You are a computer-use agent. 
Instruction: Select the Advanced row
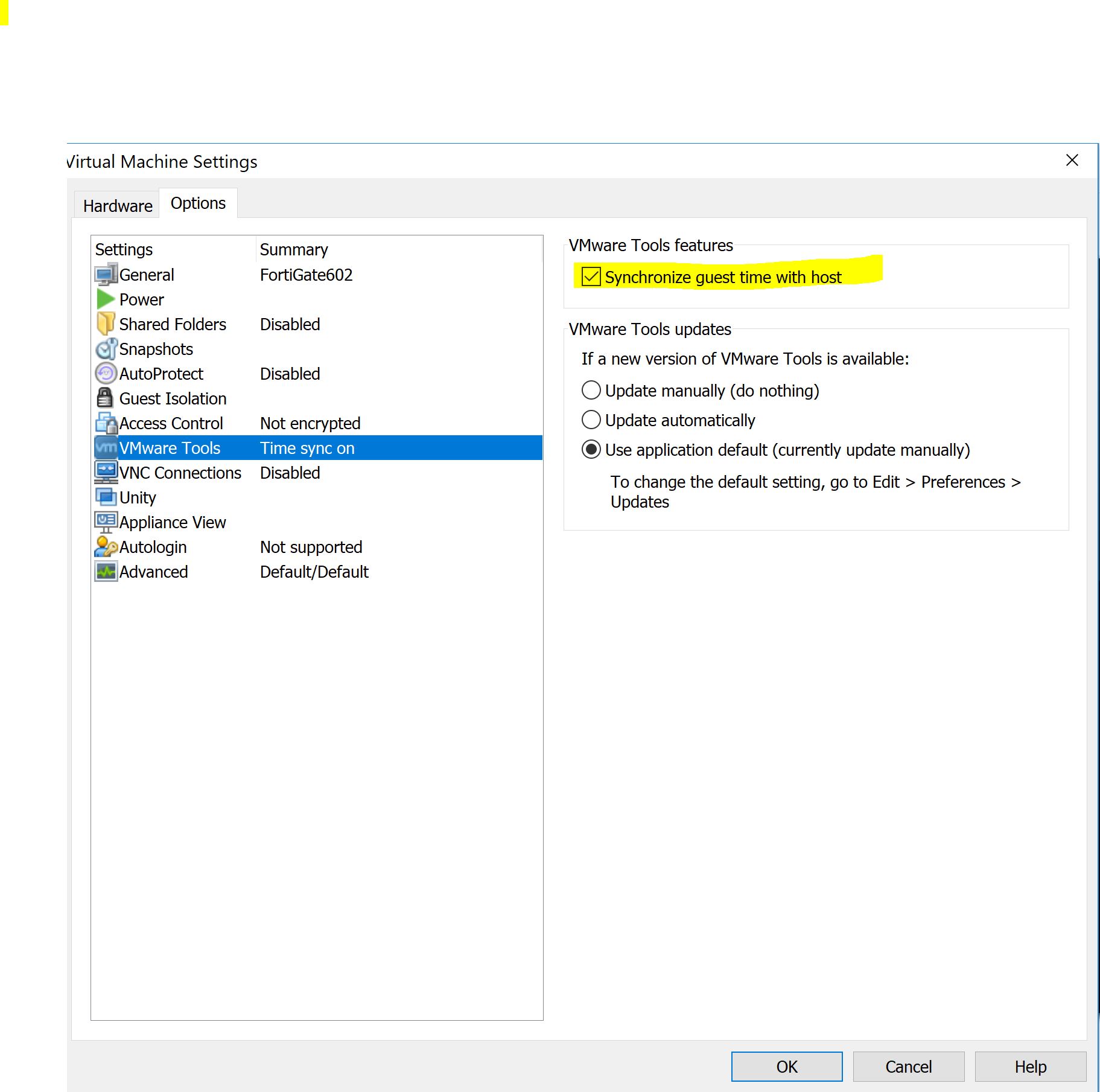(x=317, y=572)
